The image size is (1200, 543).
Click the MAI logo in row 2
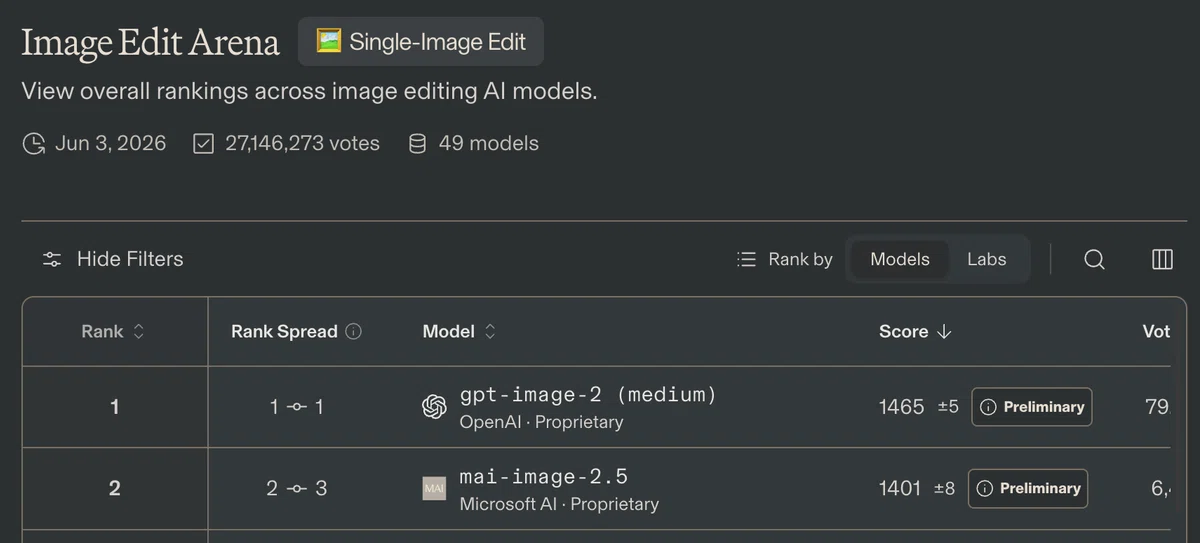click(434, 488)
